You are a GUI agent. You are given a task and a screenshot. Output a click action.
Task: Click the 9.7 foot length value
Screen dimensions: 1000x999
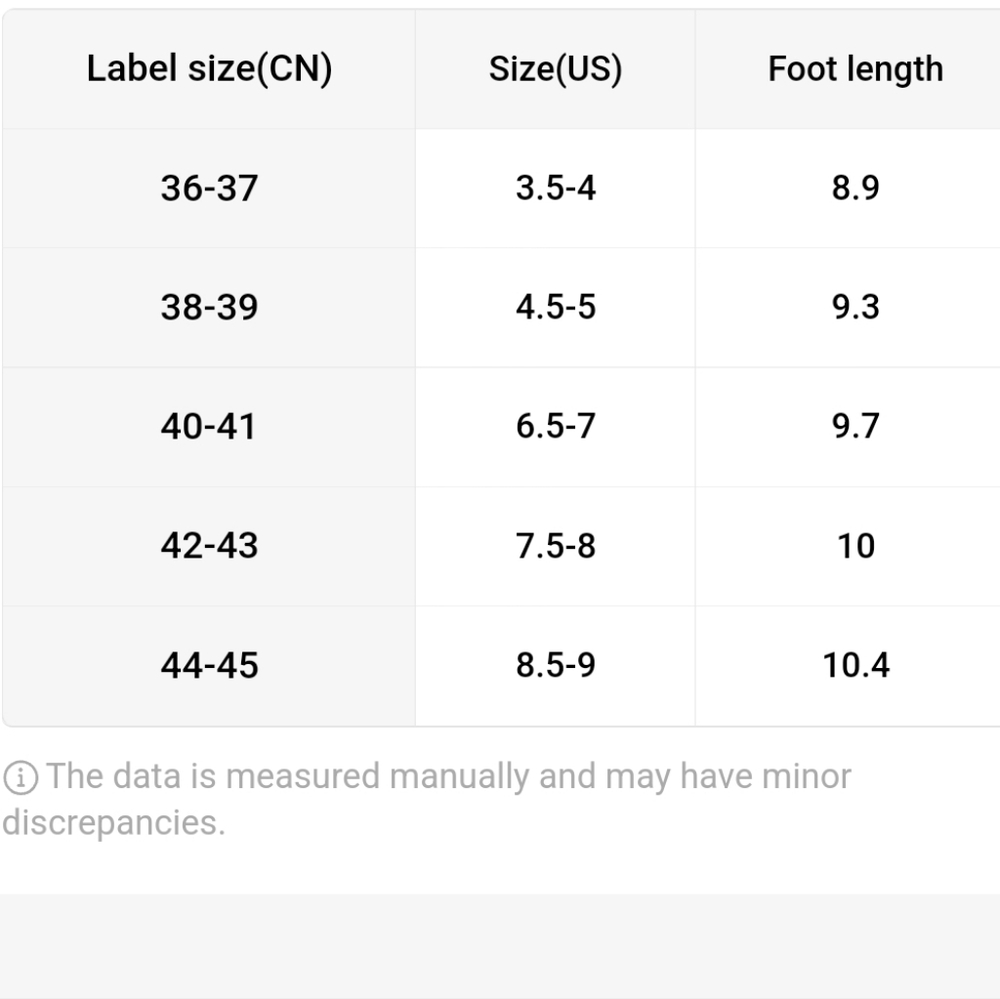point(855,427)
